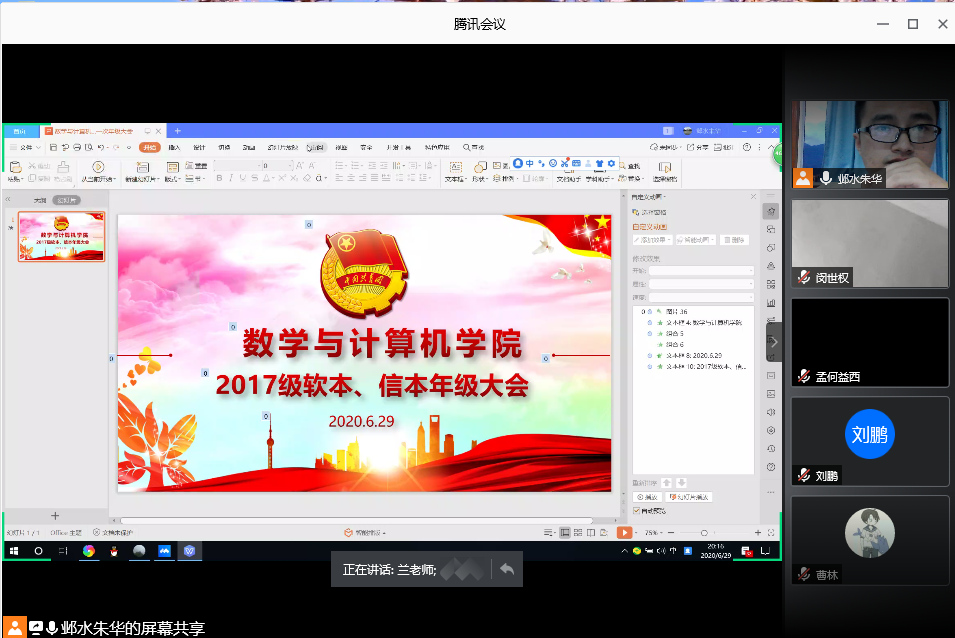
Task: Toggle bold text formatting
Action: (218, 178)
